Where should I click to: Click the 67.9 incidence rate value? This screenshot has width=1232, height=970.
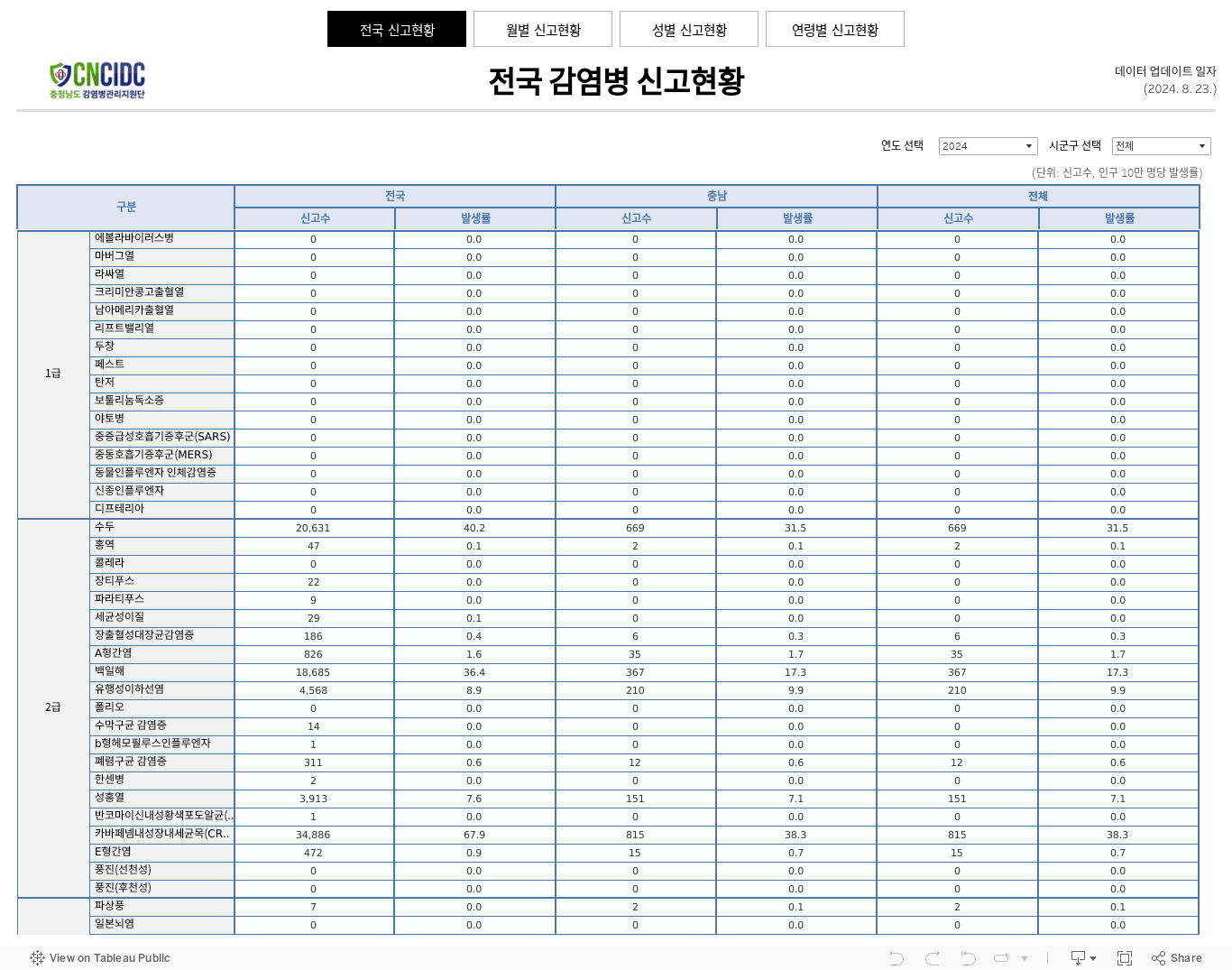[473, 835]
